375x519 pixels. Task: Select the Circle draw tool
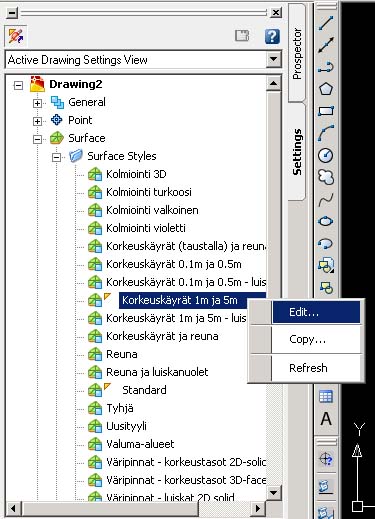pos(326,155)
